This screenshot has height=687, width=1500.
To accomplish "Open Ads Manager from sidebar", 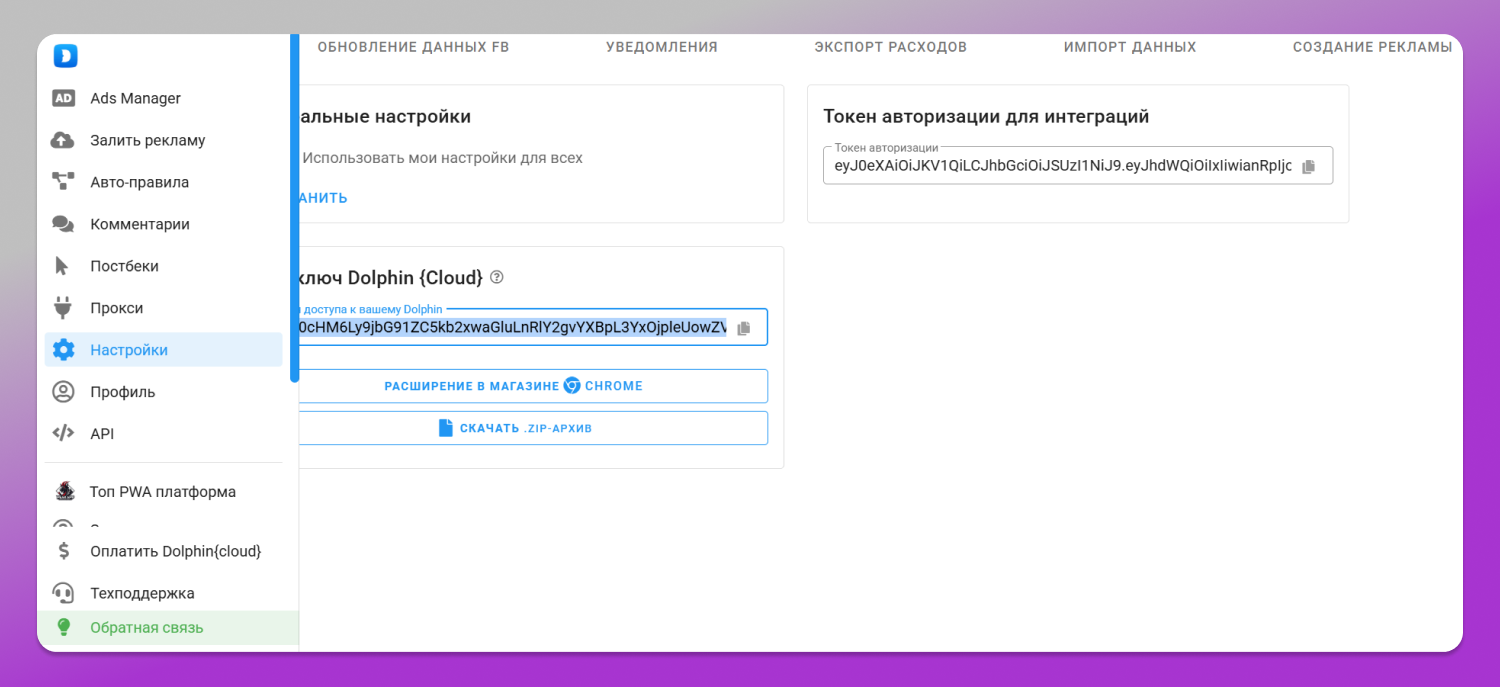I will (x=164, y=98).
